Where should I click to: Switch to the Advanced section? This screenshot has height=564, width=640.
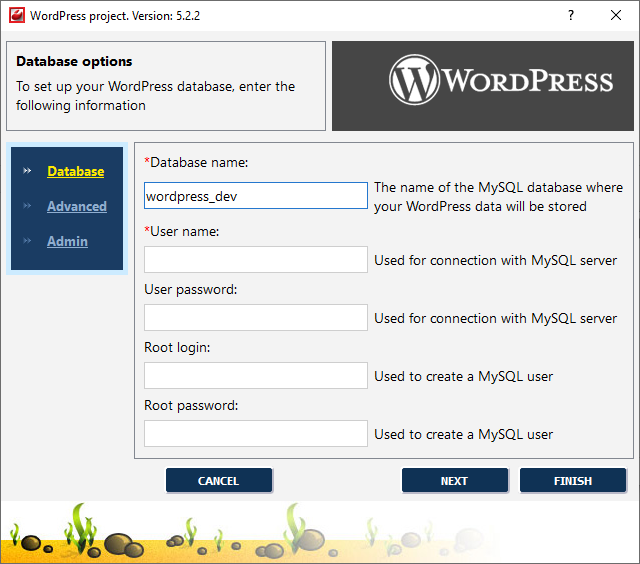(77, 207)
